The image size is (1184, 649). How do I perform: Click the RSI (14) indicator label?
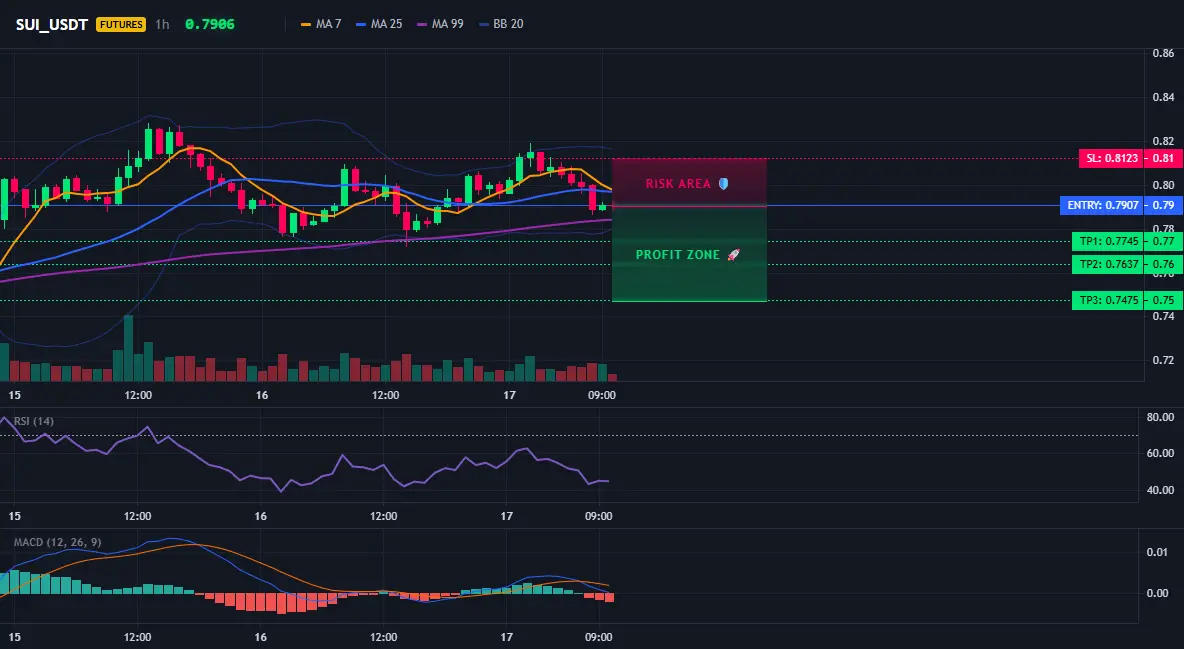pos(34,421)
